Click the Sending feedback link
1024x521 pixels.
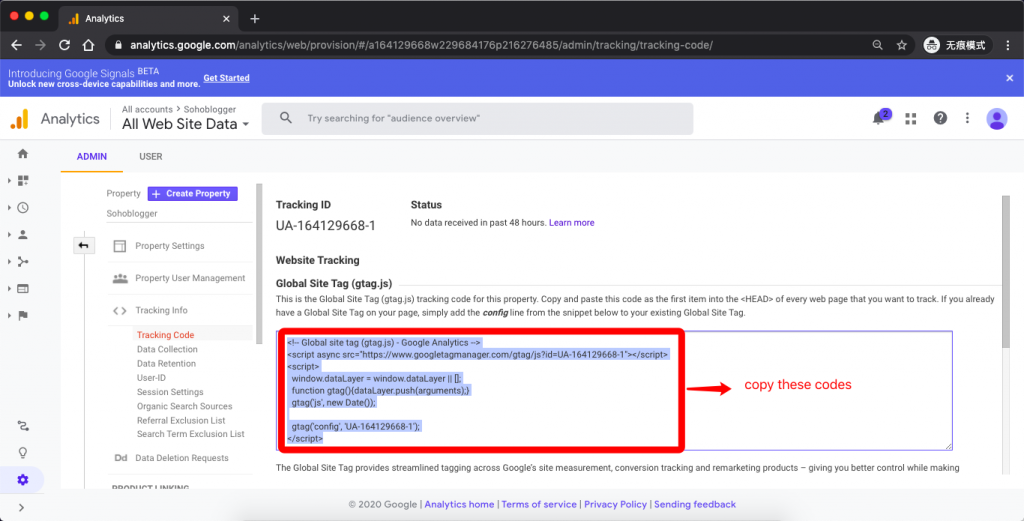[x=695, y=505]
